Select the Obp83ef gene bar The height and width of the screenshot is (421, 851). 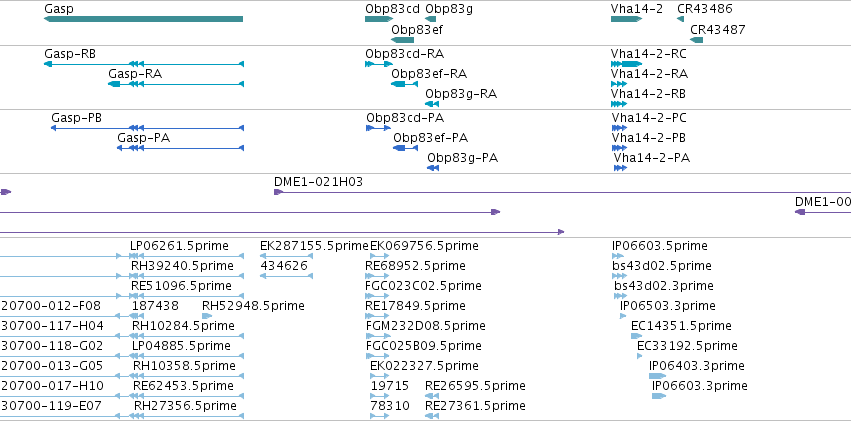coord(402,40)
